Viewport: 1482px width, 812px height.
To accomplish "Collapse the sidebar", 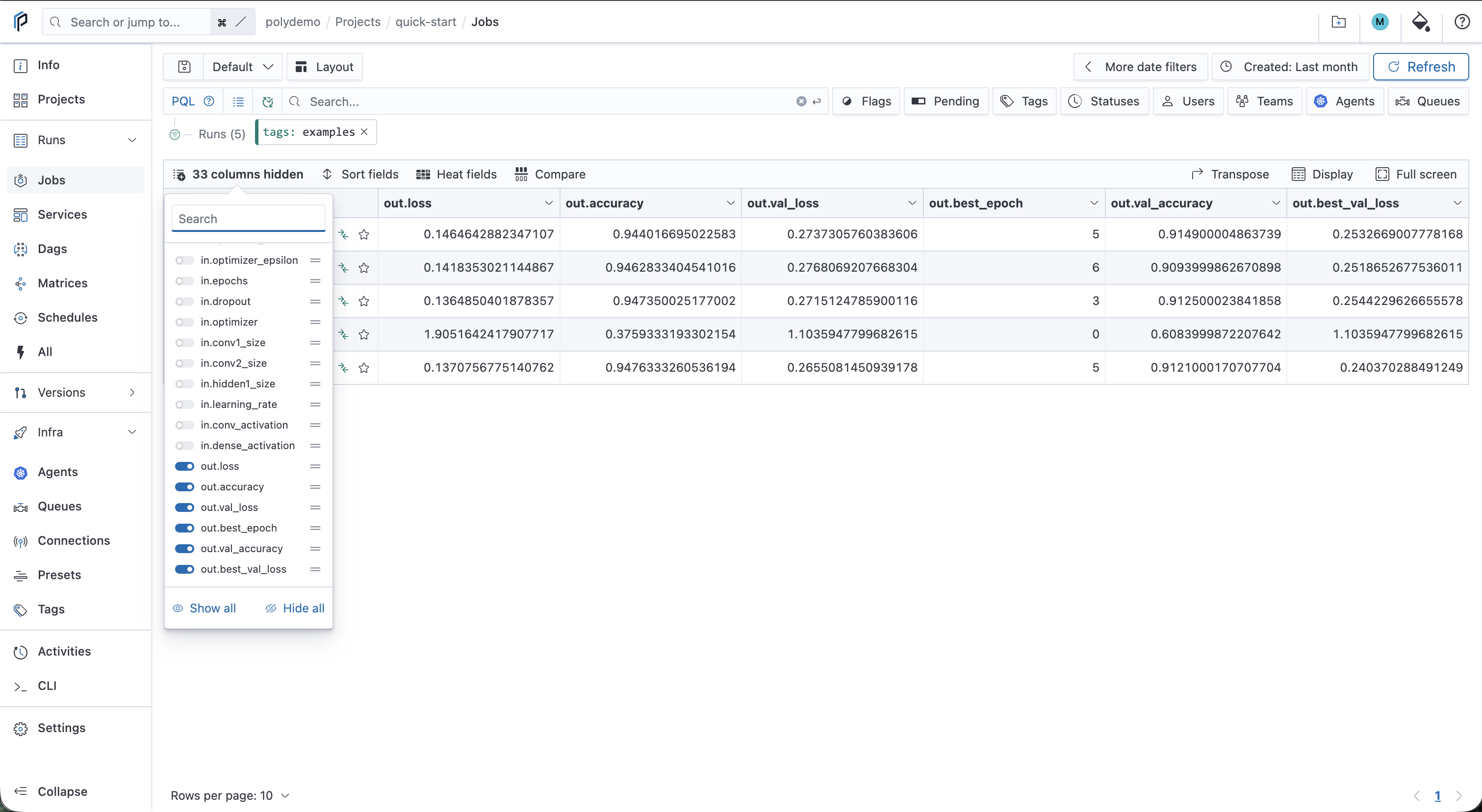I will coord(76,792).
